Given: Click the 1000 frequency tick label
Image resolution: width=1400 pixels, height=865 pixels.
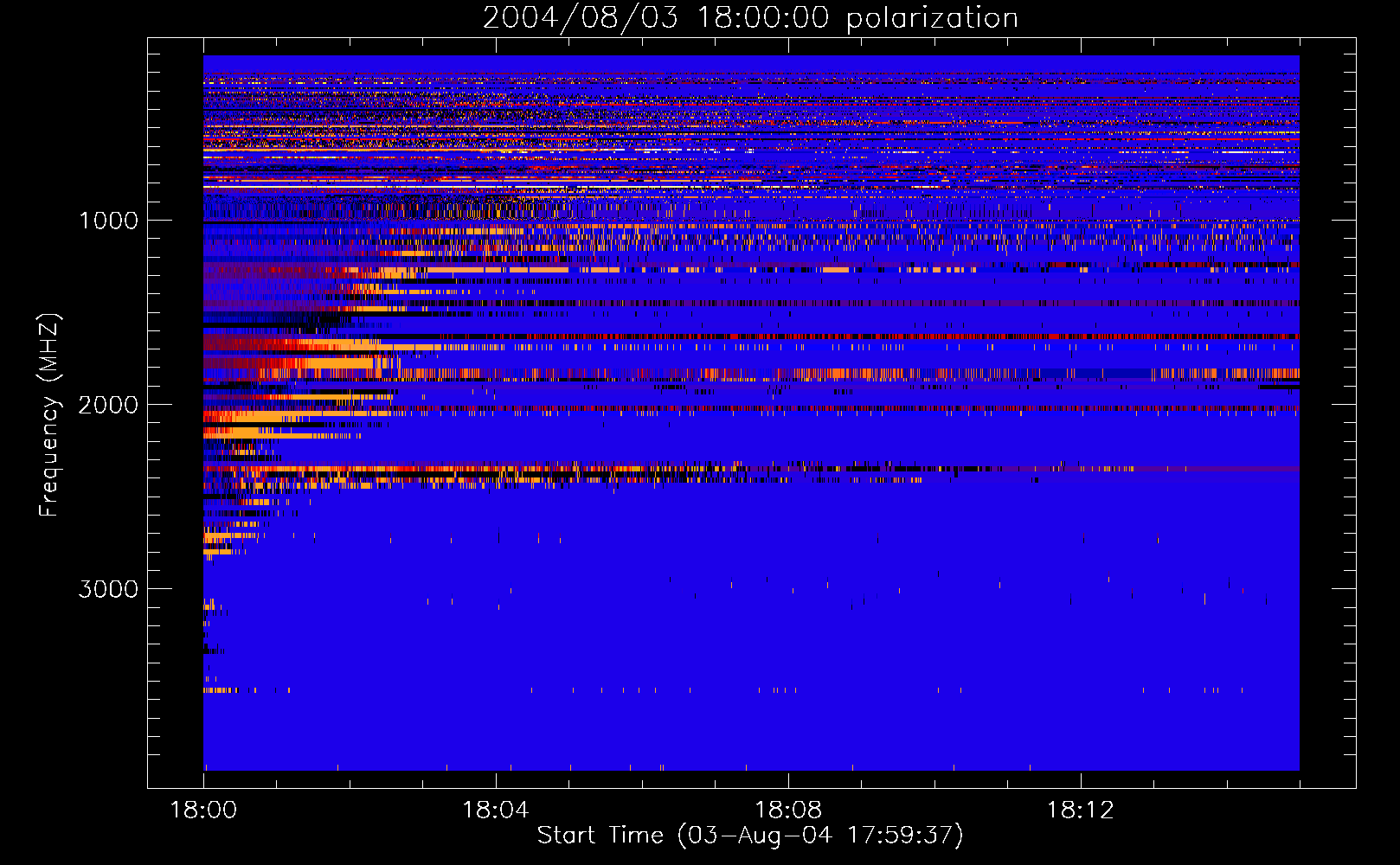Looking at the screenshot, I should click(108, 221).
